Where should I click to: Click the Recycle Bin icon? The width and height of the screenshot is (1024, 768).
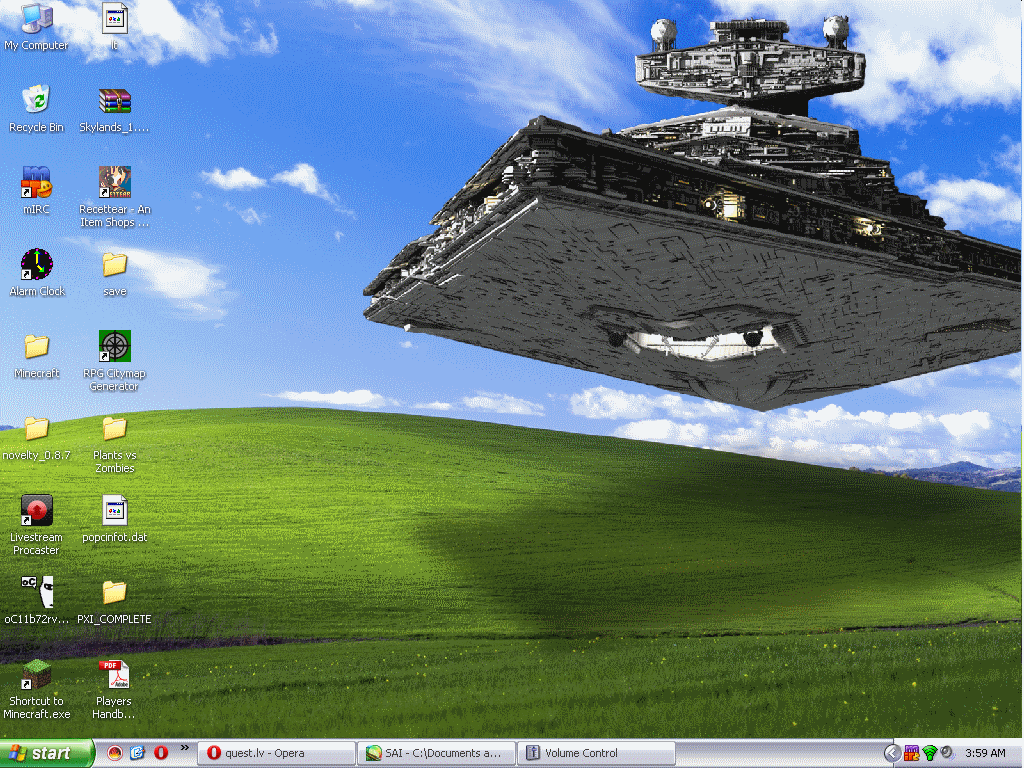click(x=36, y=100)
